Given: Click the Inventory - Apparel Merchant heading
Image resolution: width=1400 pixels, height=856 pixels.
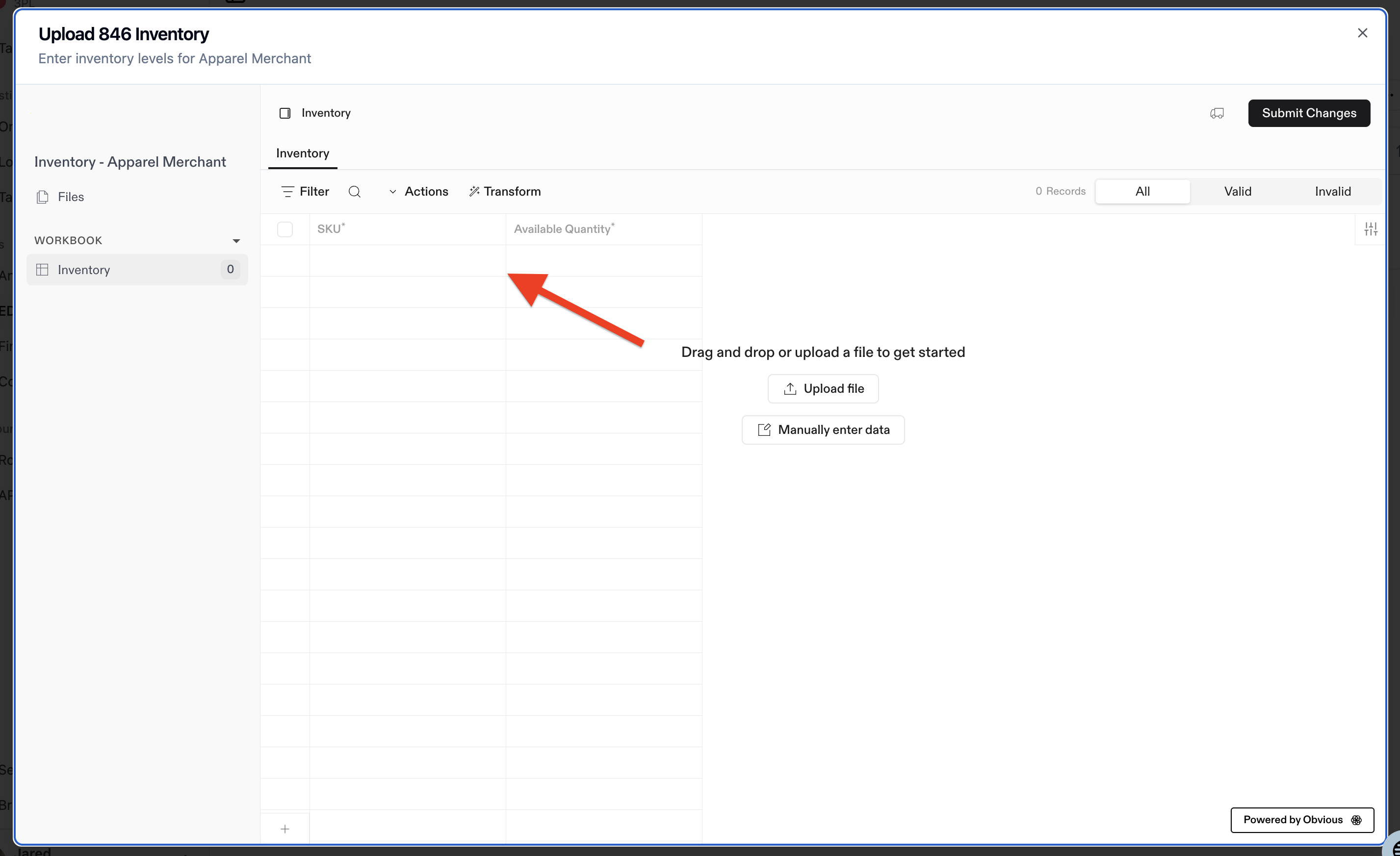Looking at the screenshot, I should 130,162.
